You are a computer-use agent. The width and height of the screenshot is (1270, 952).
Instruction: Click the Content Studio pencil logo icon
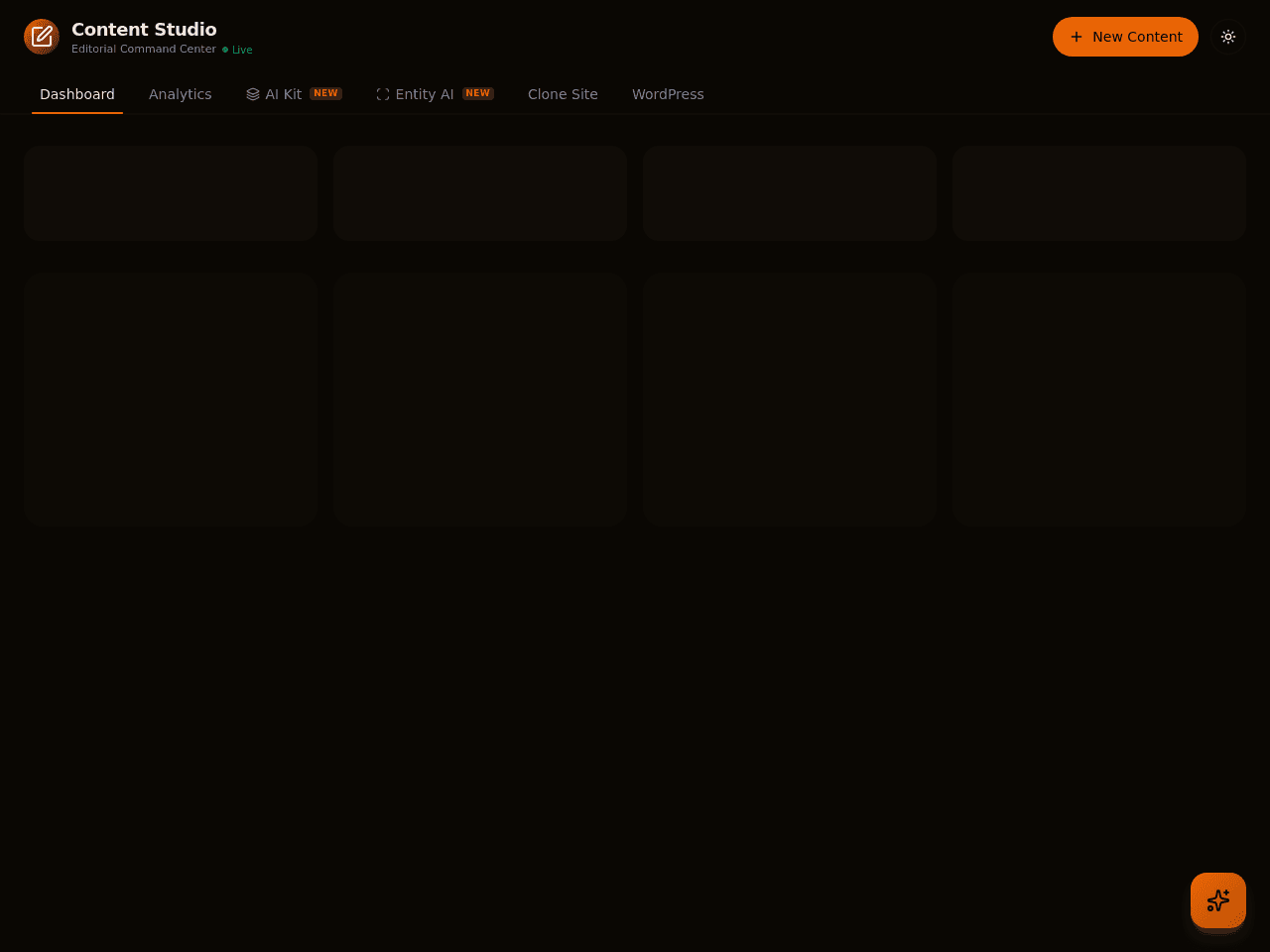click(42, 37)
